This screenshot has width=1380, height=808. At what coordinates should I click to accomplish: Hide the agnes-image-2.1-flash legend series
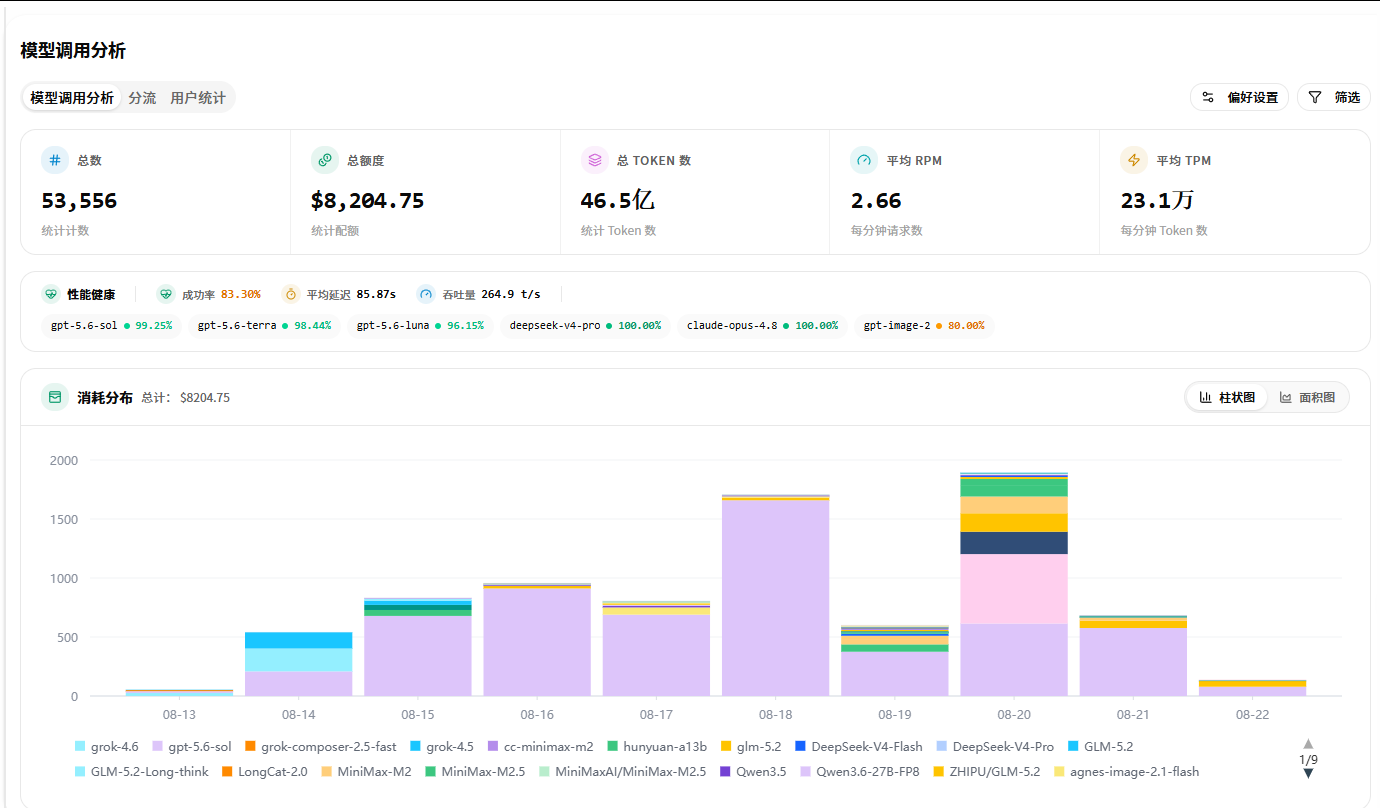(1125, 772)
